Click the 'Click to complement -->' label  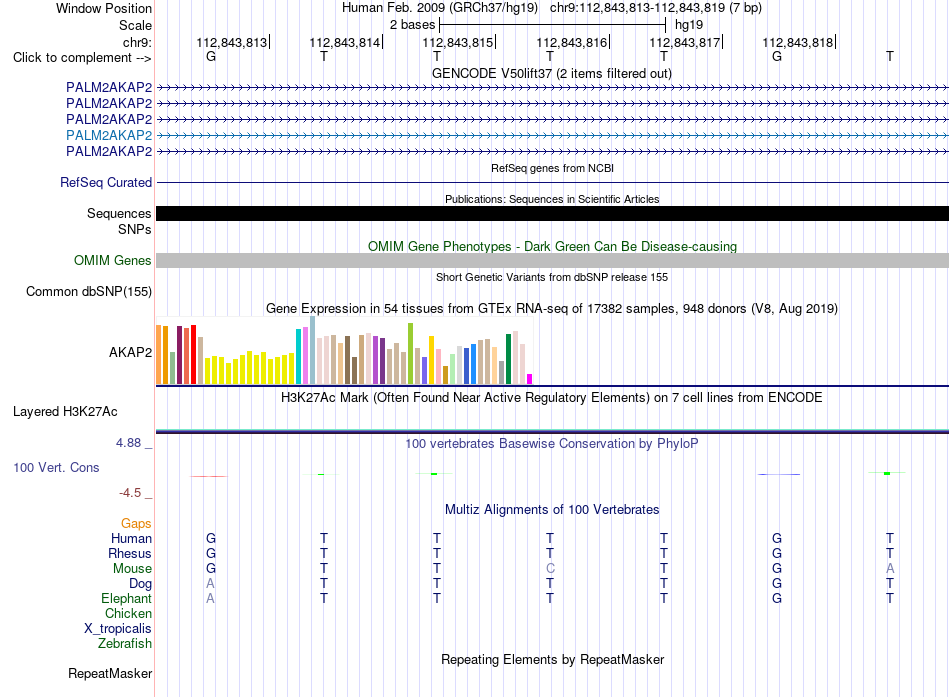82,58
